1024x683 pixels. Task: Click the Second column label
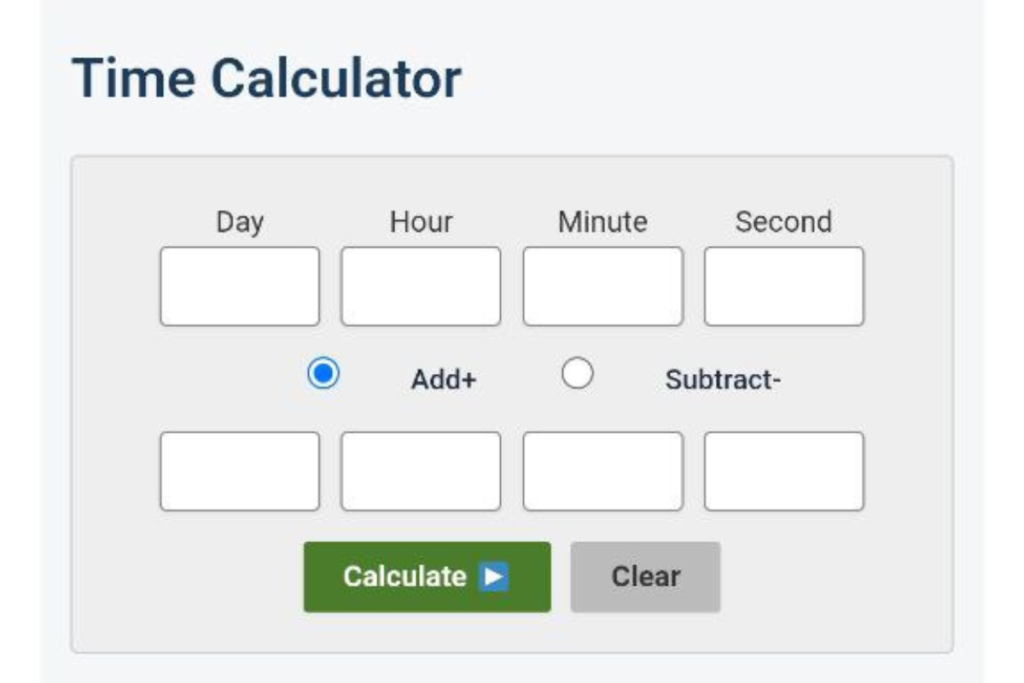(x=784, y=222)
